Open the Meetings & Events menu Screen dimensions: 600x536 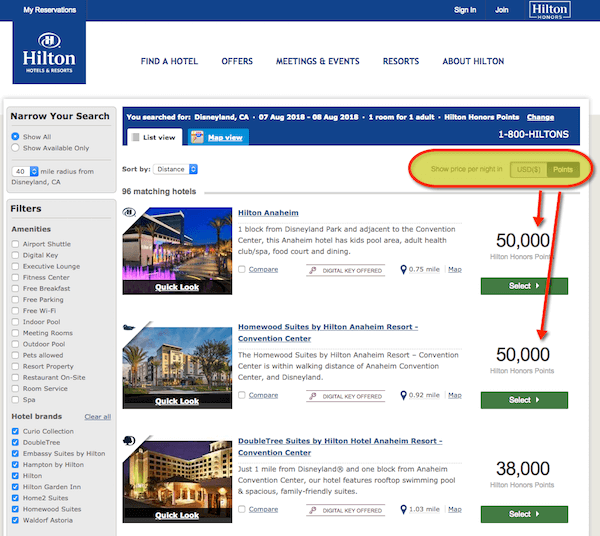tap(318, 61)
